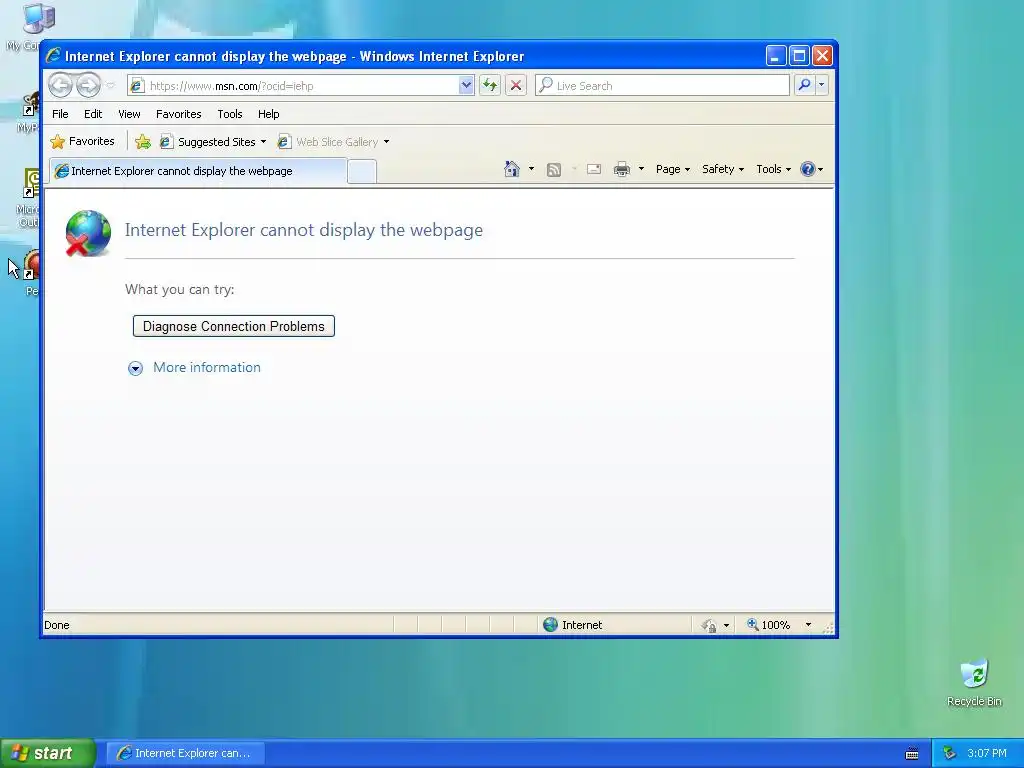Open a new blank tab
This screenshot has width=1024, height=768.
(362, 172)
